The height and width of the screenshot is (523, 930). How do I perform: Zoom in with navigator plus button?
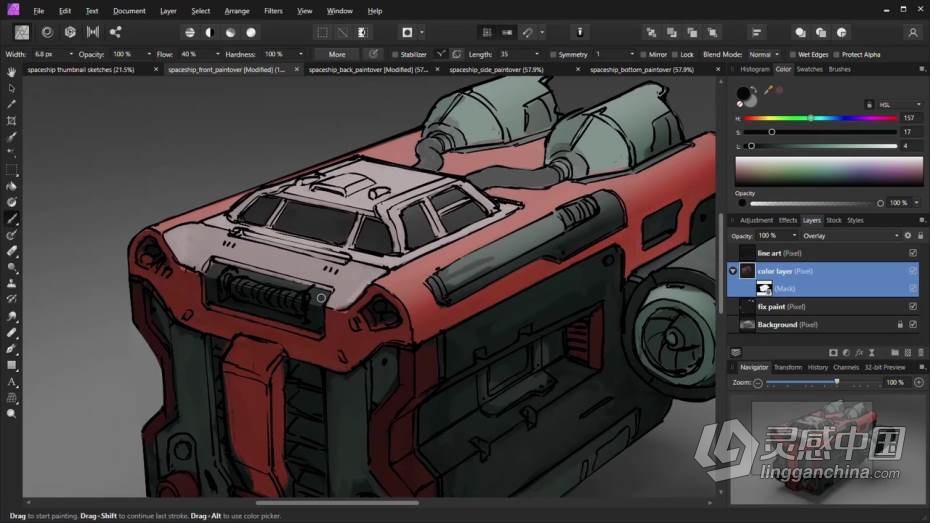pyautogui.click(x=919, y=382)
